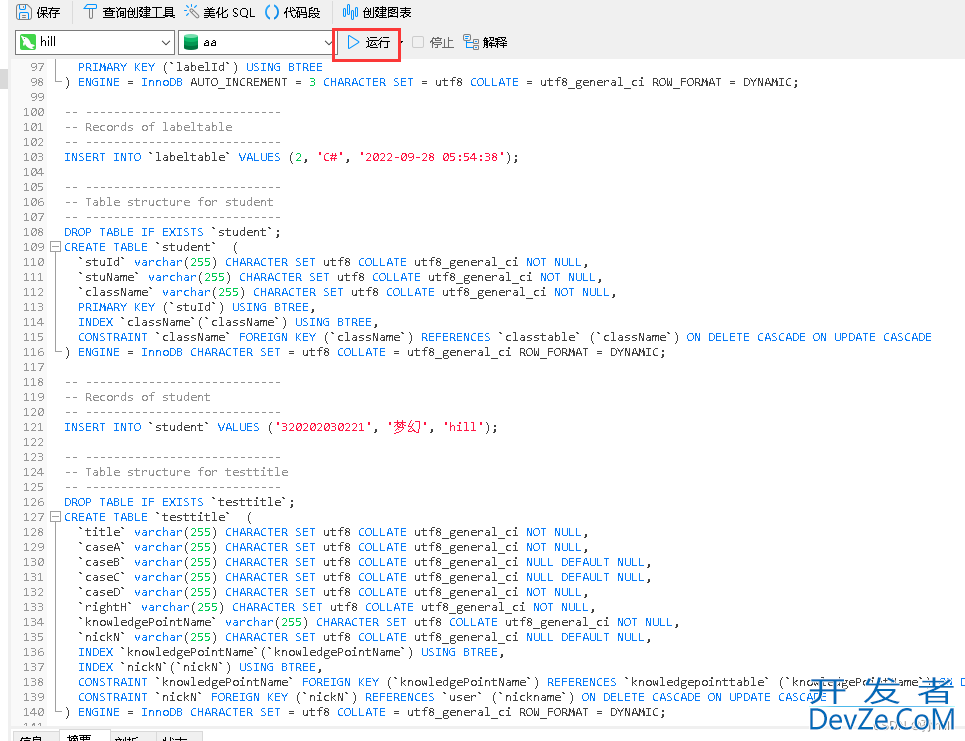Click the string value '320202030221'
The image size is (965, 741).
(323, 427)
